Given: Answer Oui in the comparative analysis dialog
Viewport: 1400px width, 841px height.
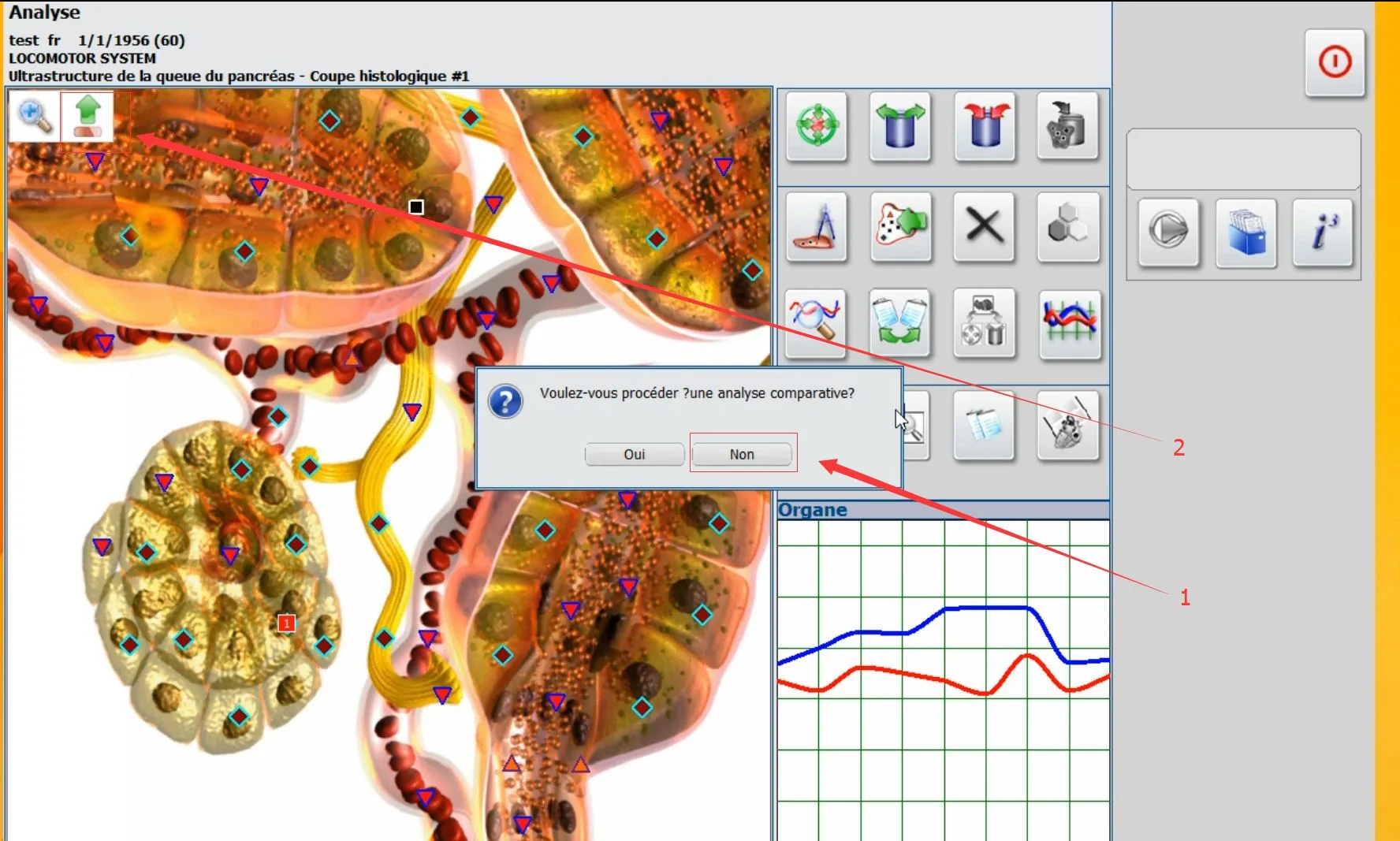Looking at the screenshot, I should click(x=635, y=455).
